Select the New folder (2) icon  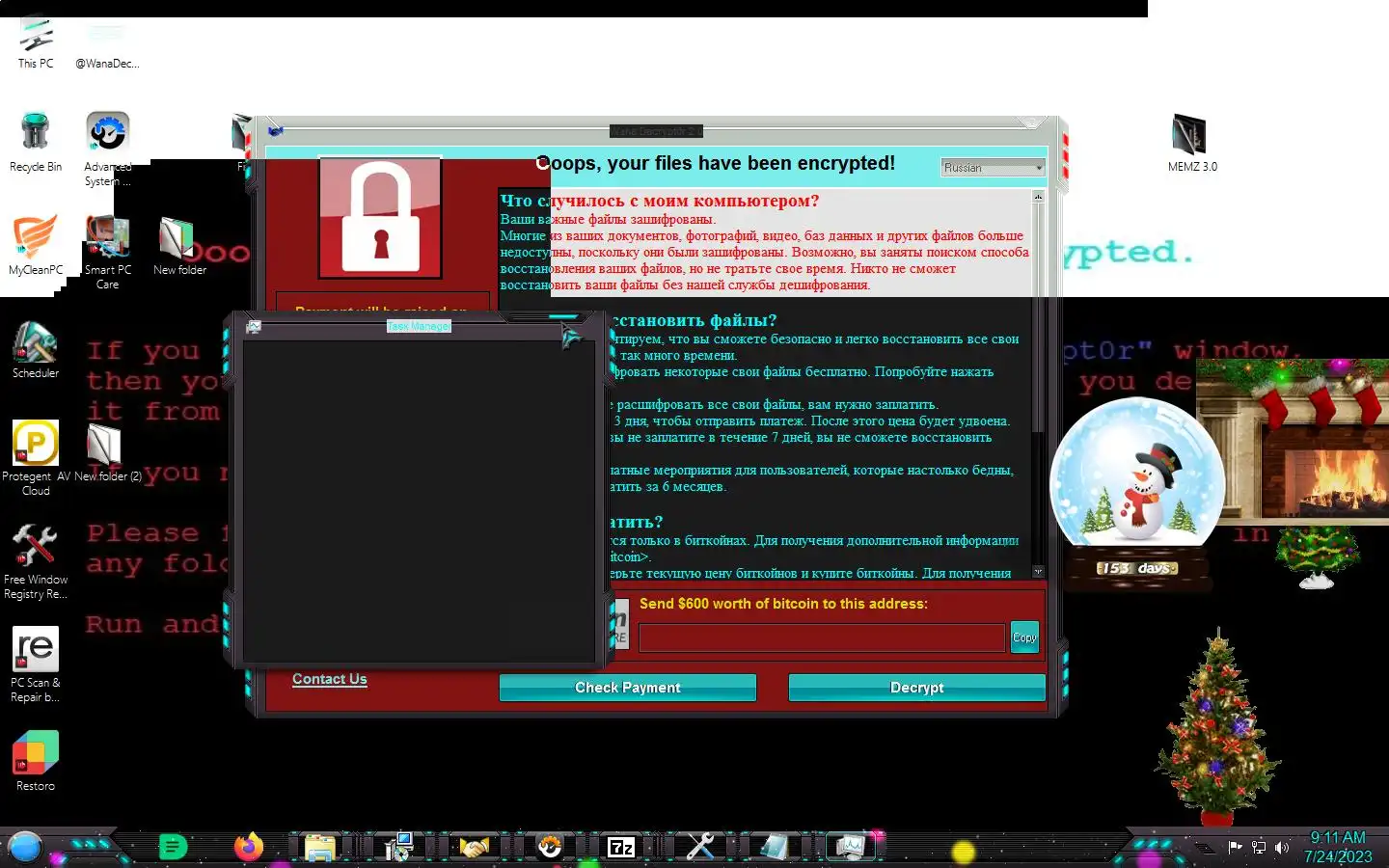click(x=107, y=452)
